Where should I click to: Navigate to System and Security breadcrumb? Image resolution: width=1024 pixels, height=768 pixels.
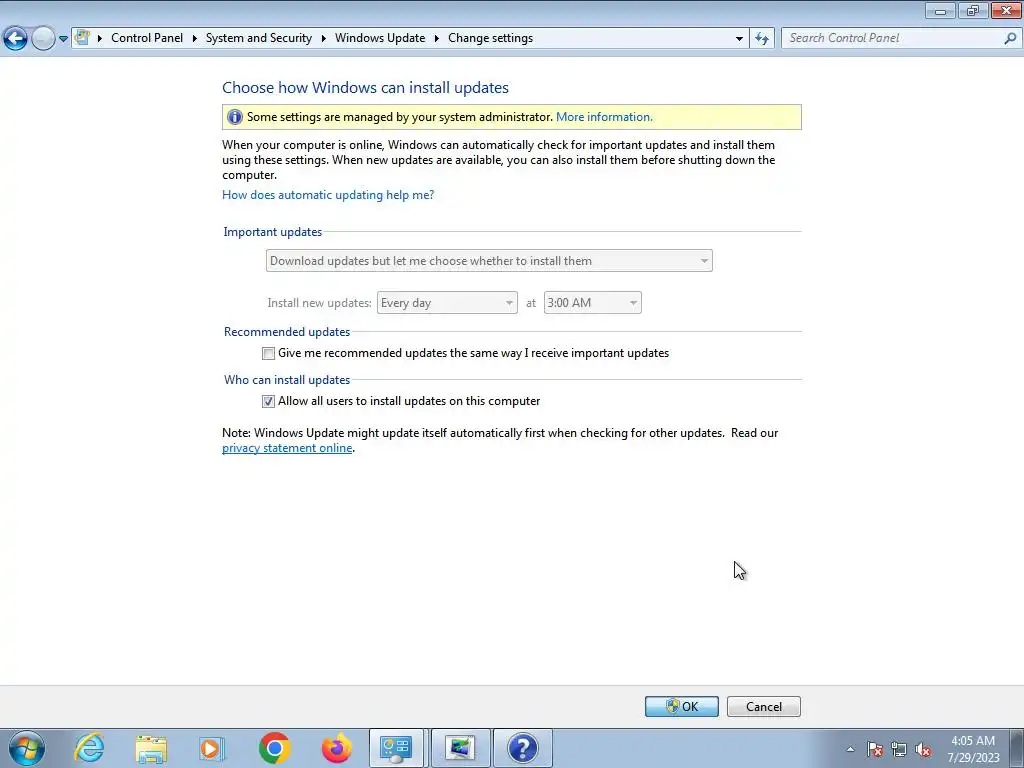259,38
